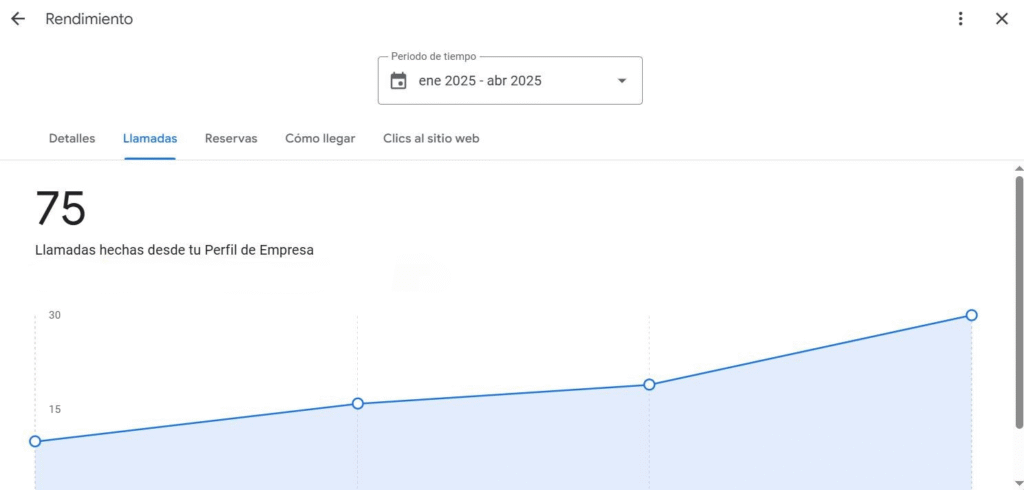Select the 'ene 2025 - abr 2025' period field
Viewport: 1024px width, 490px height.
(480, 81)
